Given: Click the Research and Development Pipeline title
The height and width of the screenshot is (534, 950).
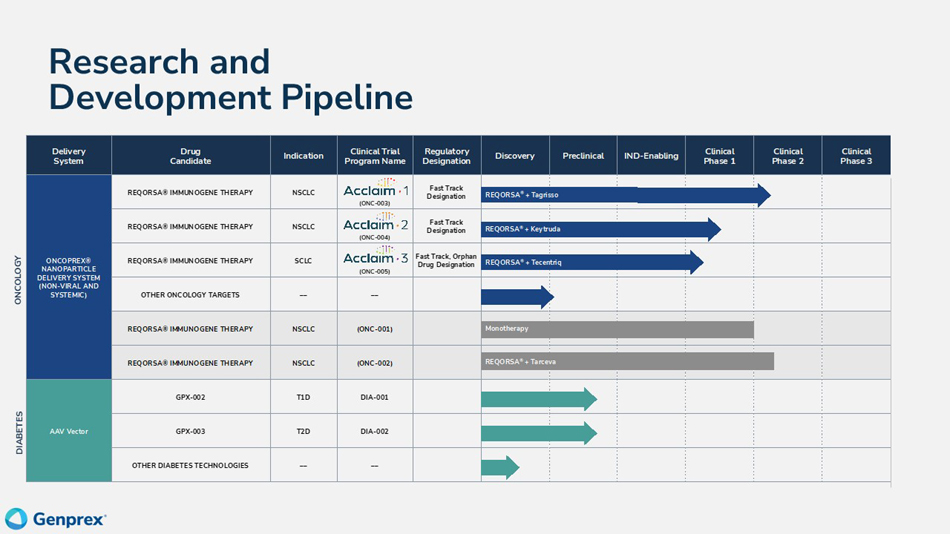Looking at the screenshot, I should click(x=230, y=79).
